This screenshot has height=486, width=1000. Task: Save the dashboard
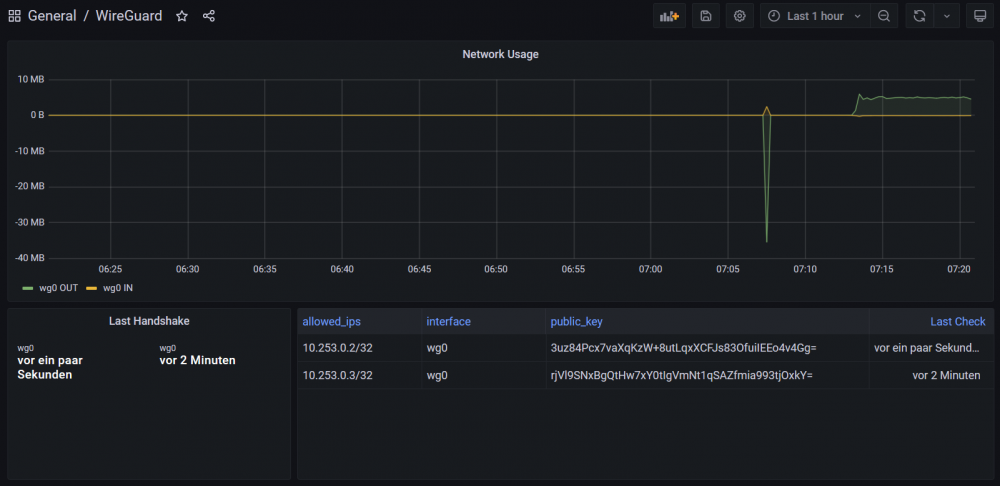click(705, 16)
